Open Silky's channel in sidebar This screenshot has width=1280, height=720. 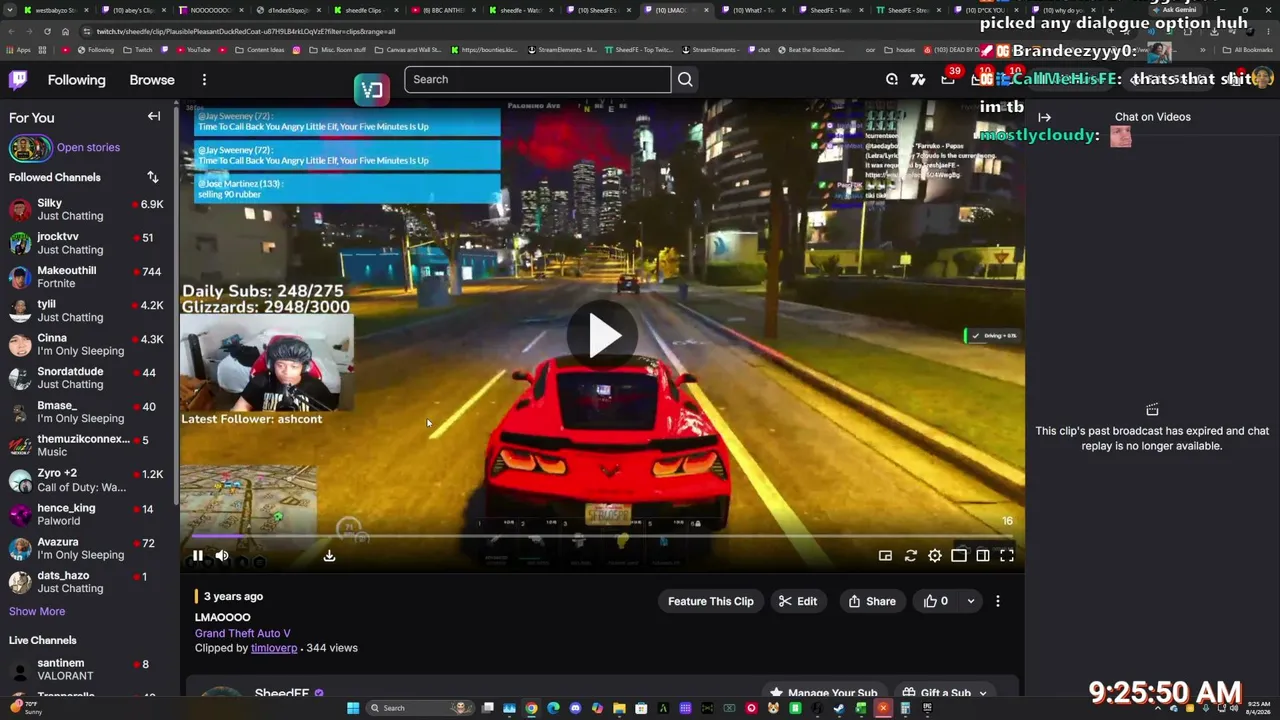(89, 209)
